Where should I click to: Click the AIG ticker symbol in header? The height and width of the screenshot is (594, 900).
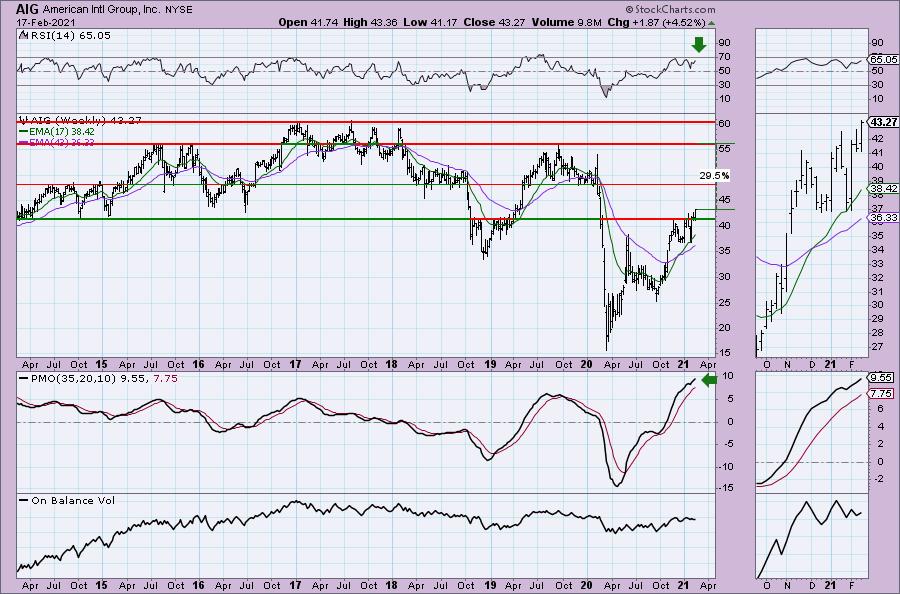pyautogui.click(x=26, y=9)
